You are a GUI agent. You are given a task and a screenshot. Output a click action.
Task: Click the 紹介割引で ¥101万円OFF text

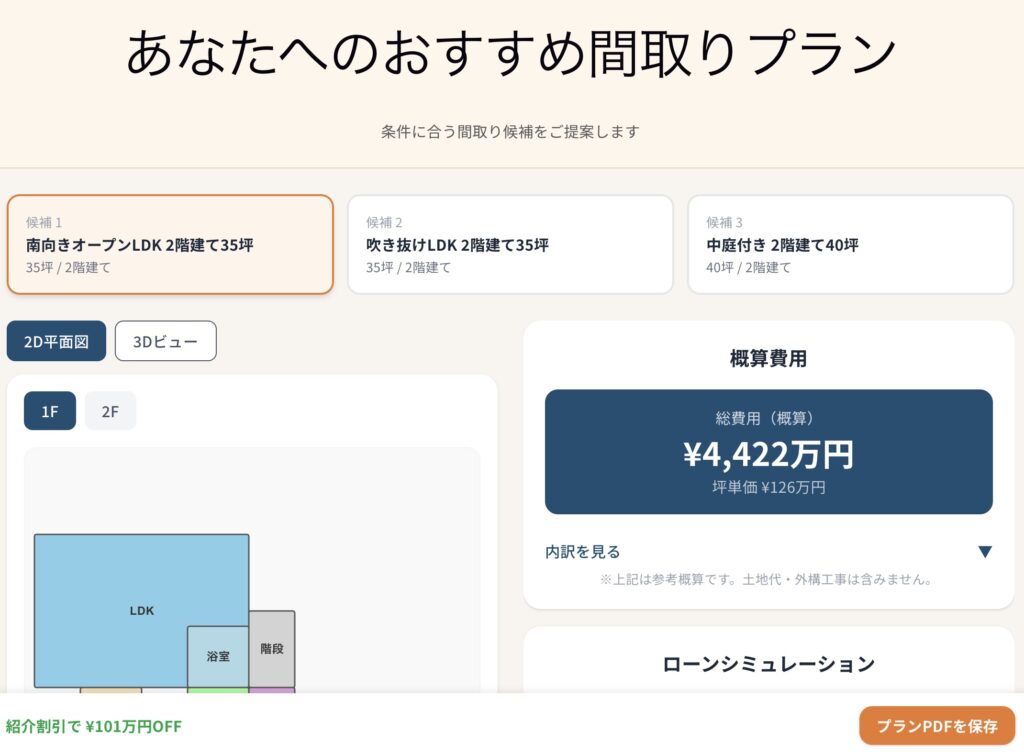click(x=93, y=726)
